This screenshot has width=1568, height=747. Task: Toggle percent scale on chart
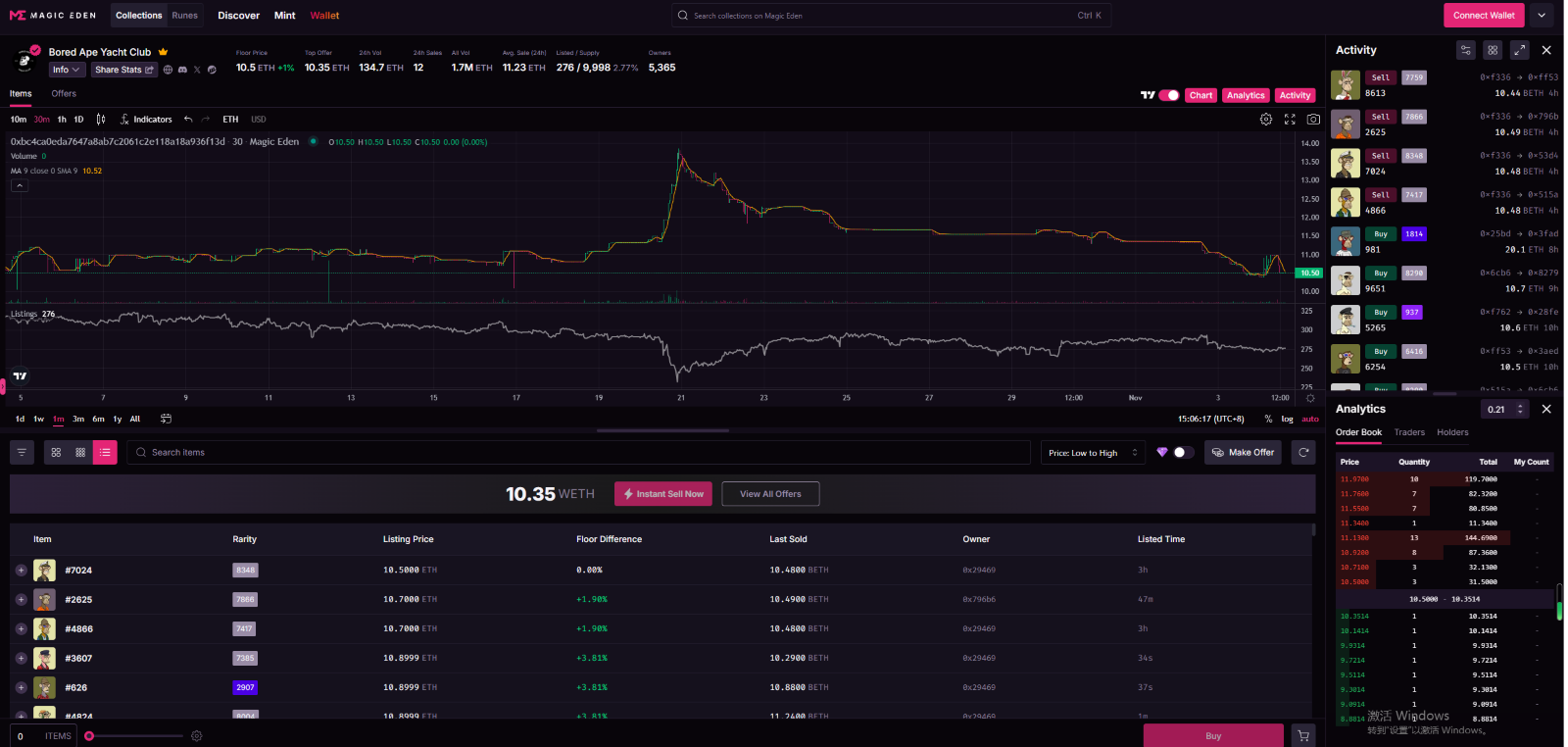1268,419
